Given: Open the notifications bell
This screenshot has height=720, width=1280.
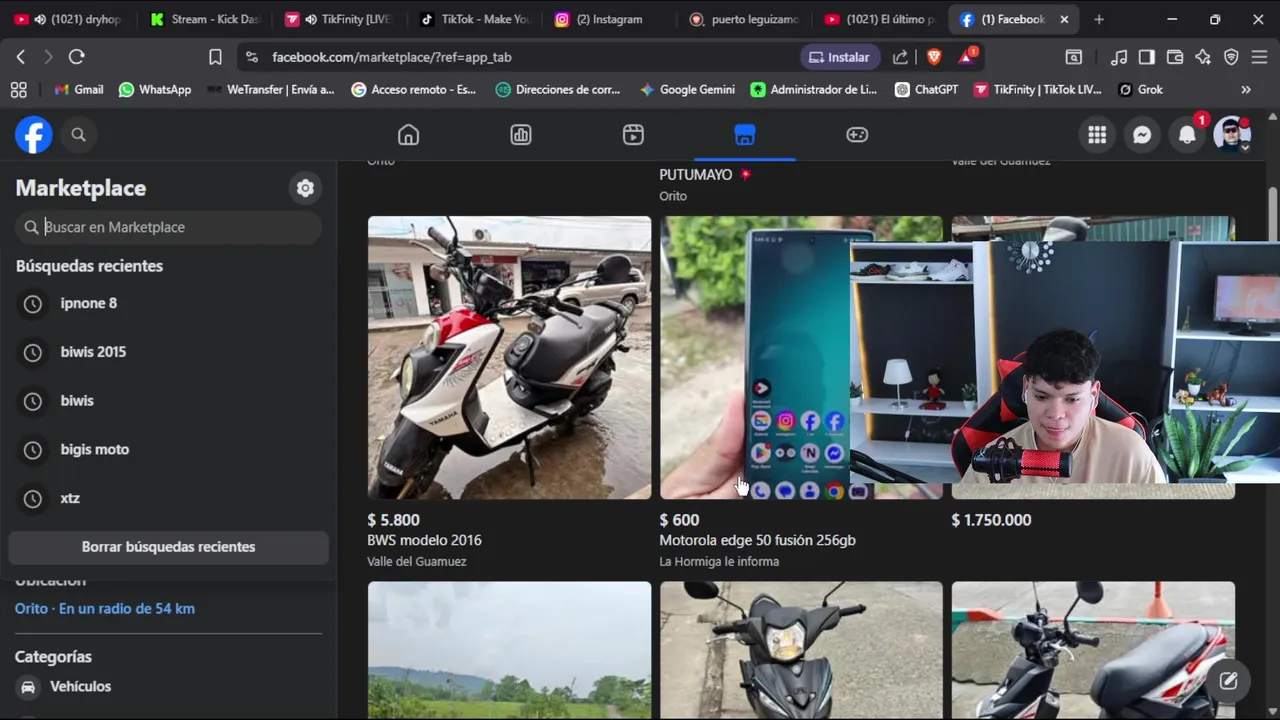Looking at the screenshot, I should pos(1187,135).
